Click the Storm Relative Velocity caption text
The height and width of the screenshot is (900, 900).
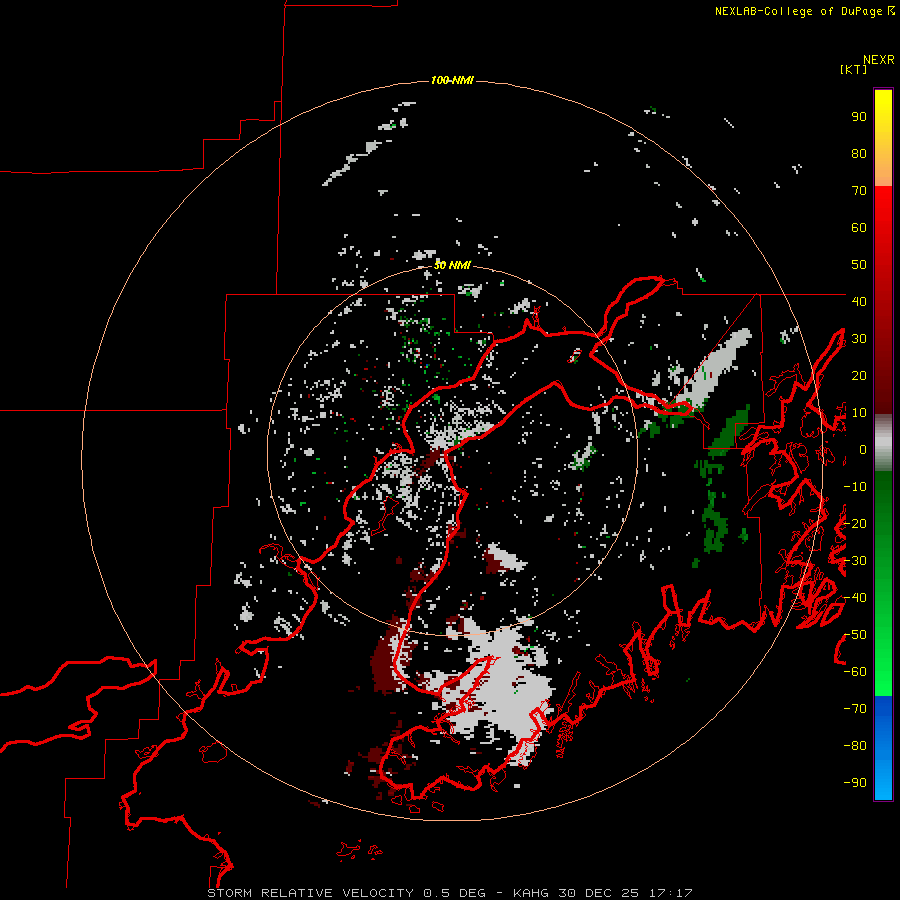[x=450, y=893]
